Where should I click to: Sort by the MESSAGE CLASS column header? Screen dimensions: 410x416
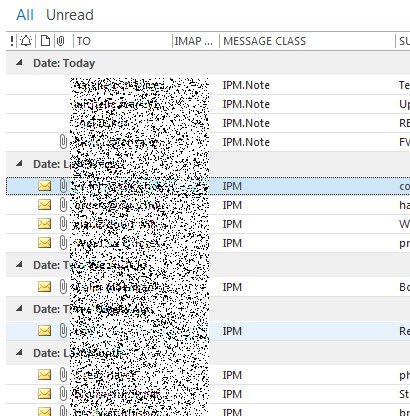pyautogui.click(x=264, y=41)
